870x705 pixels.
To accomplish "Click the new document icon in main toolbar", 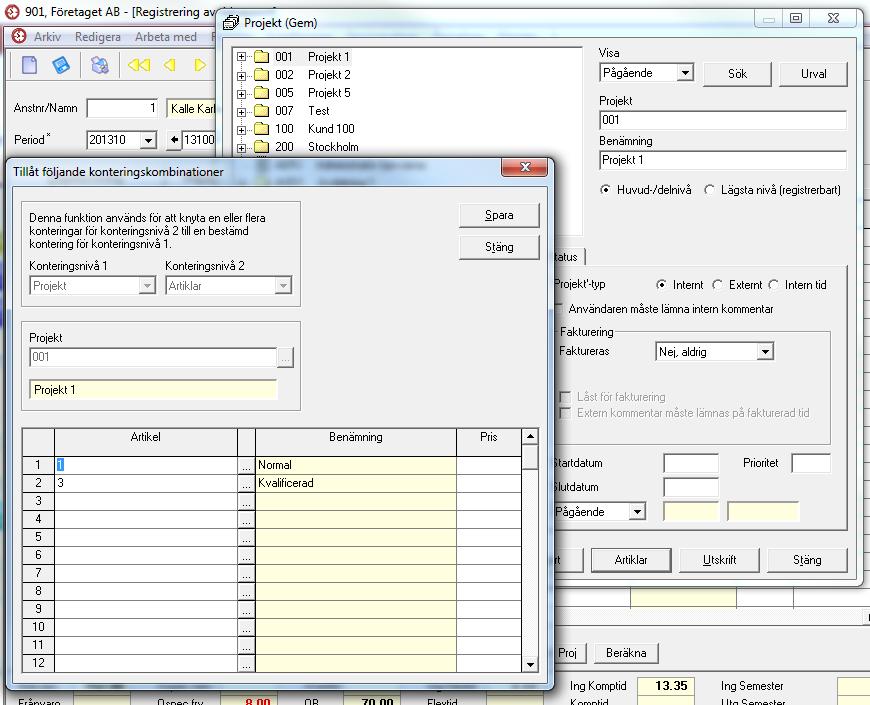I will [29, 65].
